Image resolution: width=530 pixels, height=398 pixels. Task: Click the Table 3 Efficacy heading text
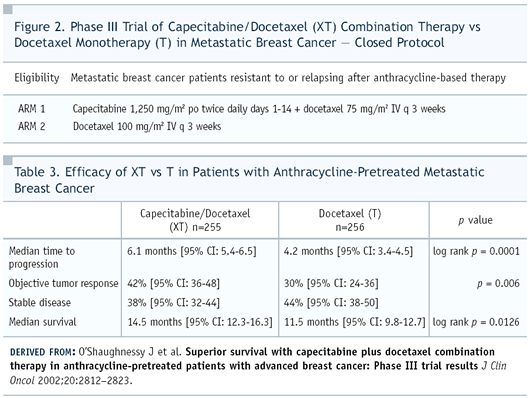[249, 180]
